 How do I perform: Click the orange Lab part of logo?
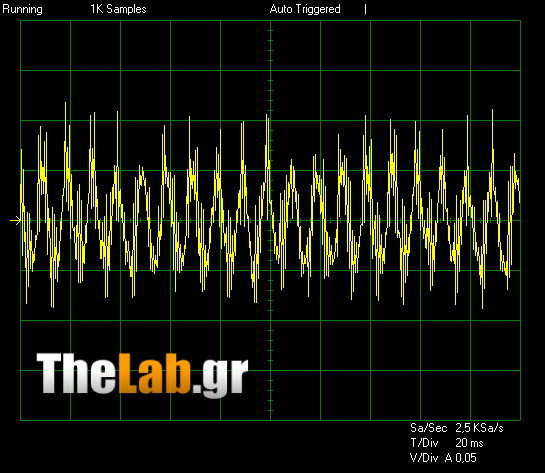[154, 373]
